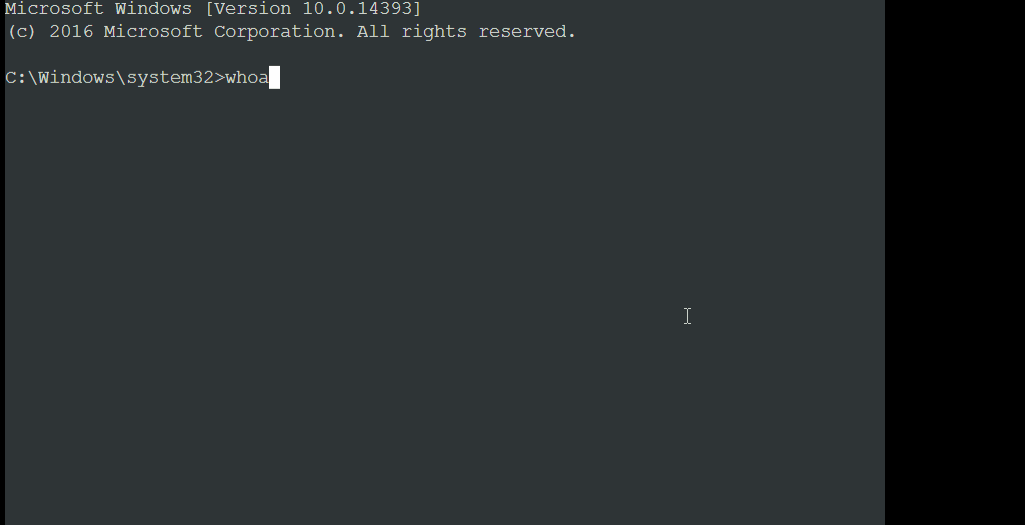Screen dimensions: 1025x525
Task: Click the black strip right of the terminal
Action: point(954,262)
